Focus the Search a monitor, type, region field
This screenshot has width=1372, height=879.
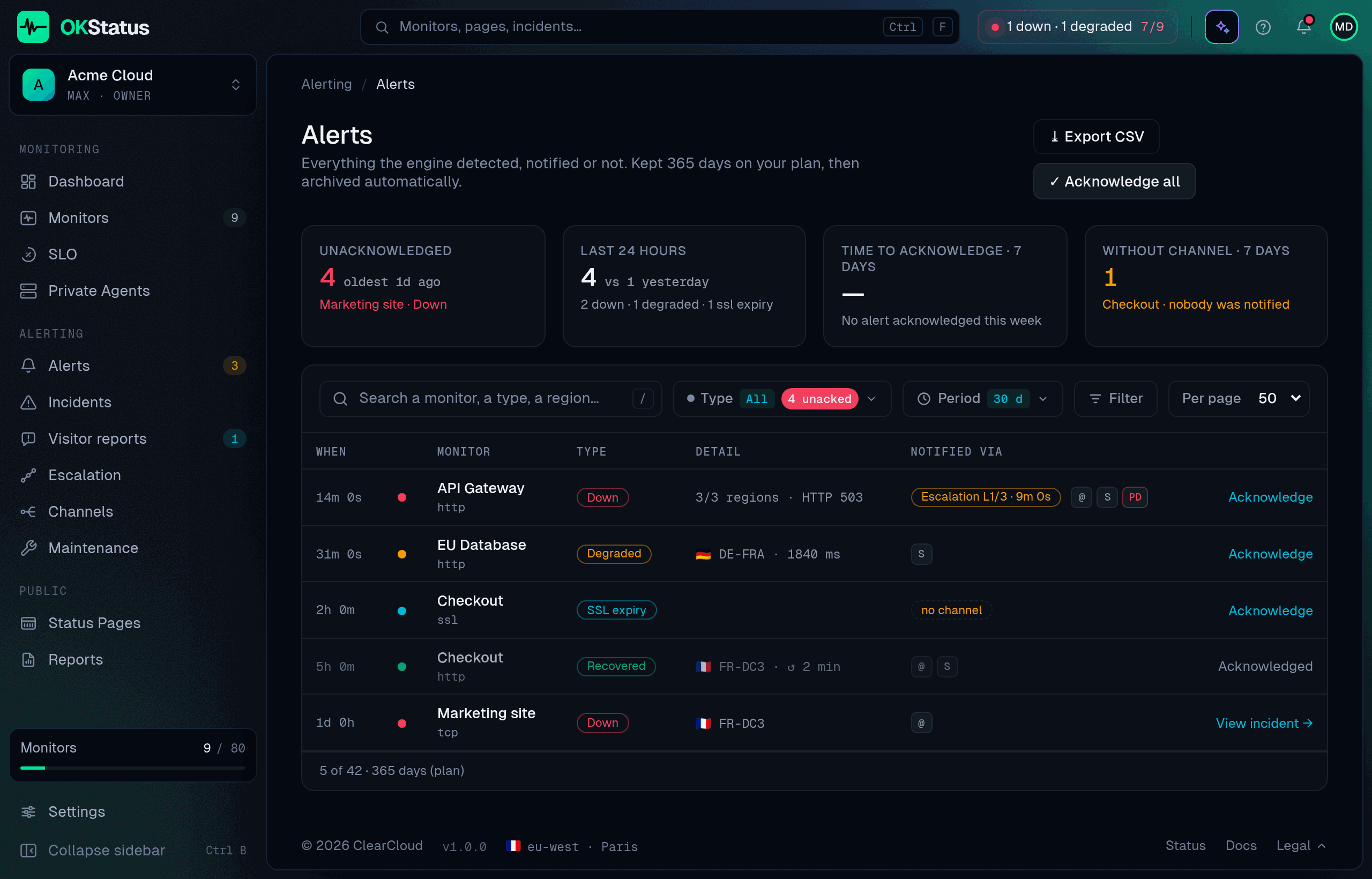coord(490,398)
